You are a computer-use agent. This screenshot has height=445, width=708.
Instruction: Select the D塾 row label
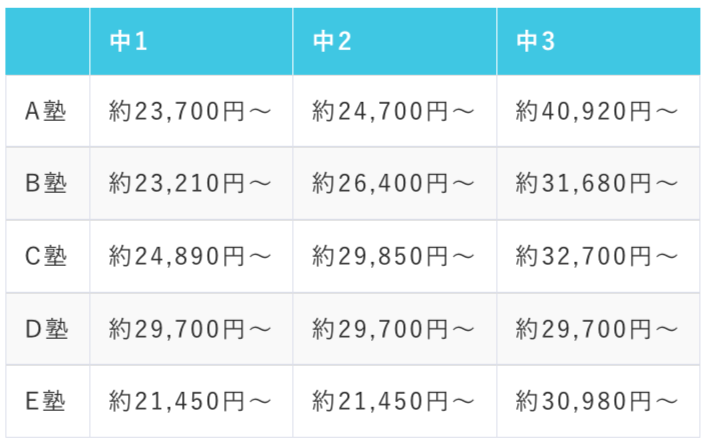pos(45,329)
